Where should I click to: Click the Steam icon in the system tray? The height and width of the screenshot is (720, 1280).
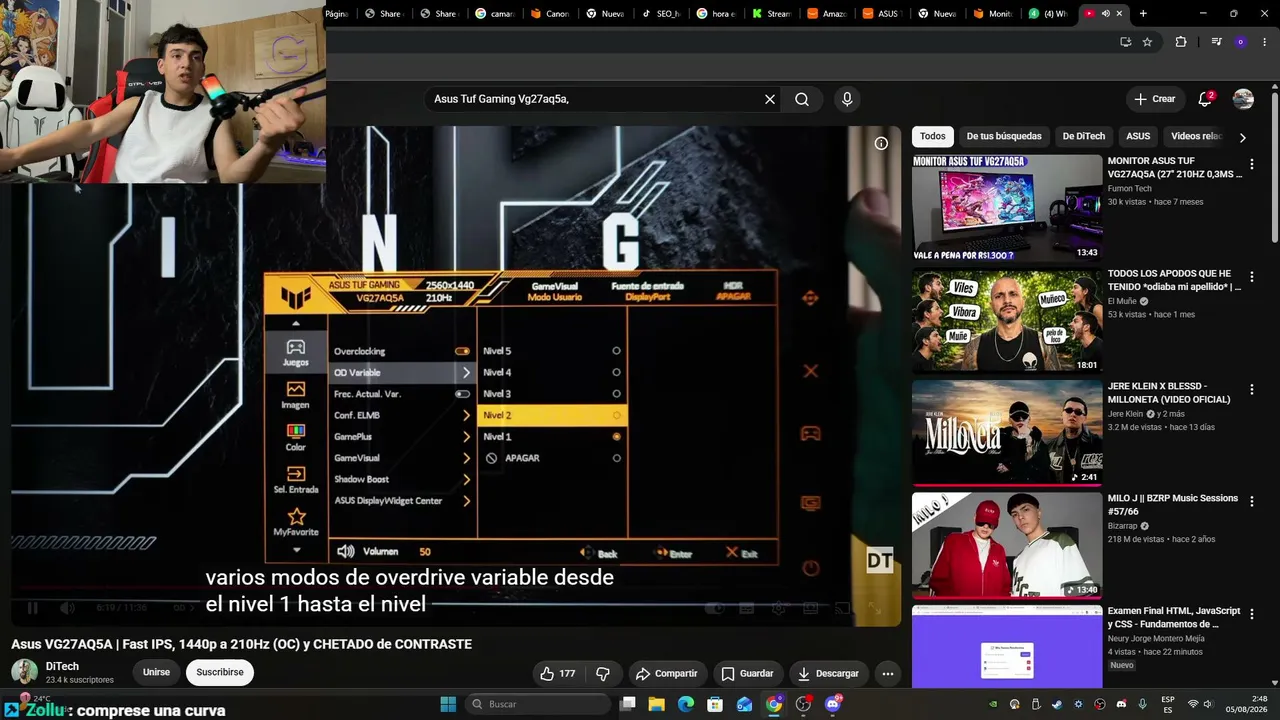click(x=1057, y=704)
